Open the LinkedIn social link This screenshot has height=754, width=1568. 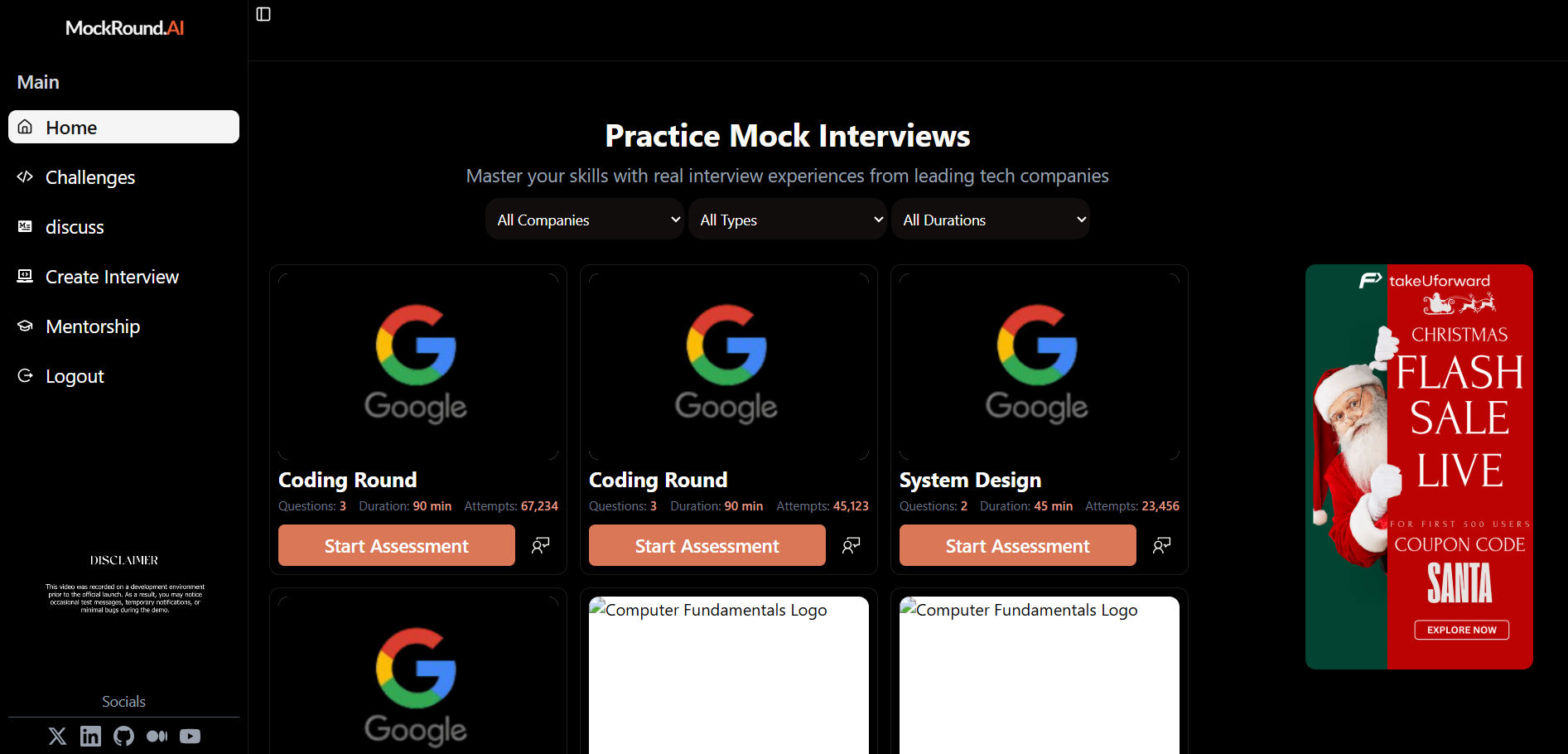pos(90,736)
